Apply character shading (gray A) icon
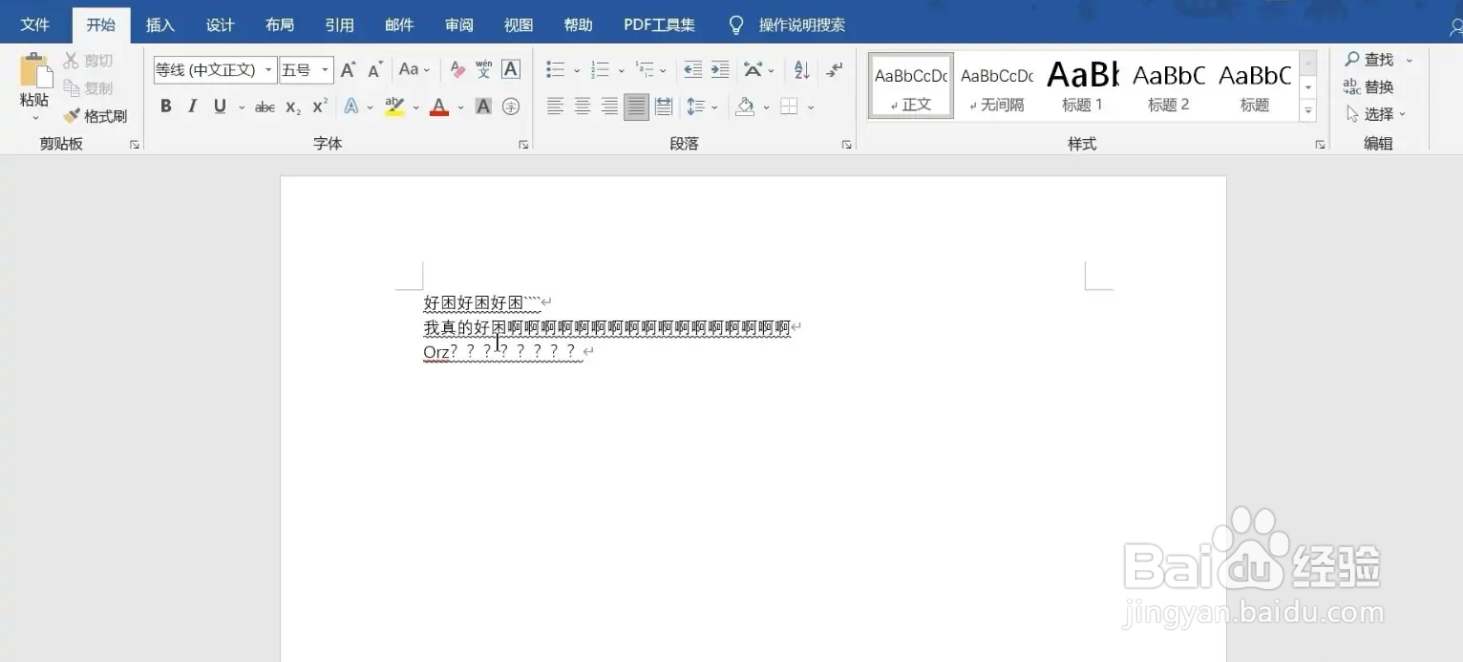The image size is (1463, 662). coord(484,107)
